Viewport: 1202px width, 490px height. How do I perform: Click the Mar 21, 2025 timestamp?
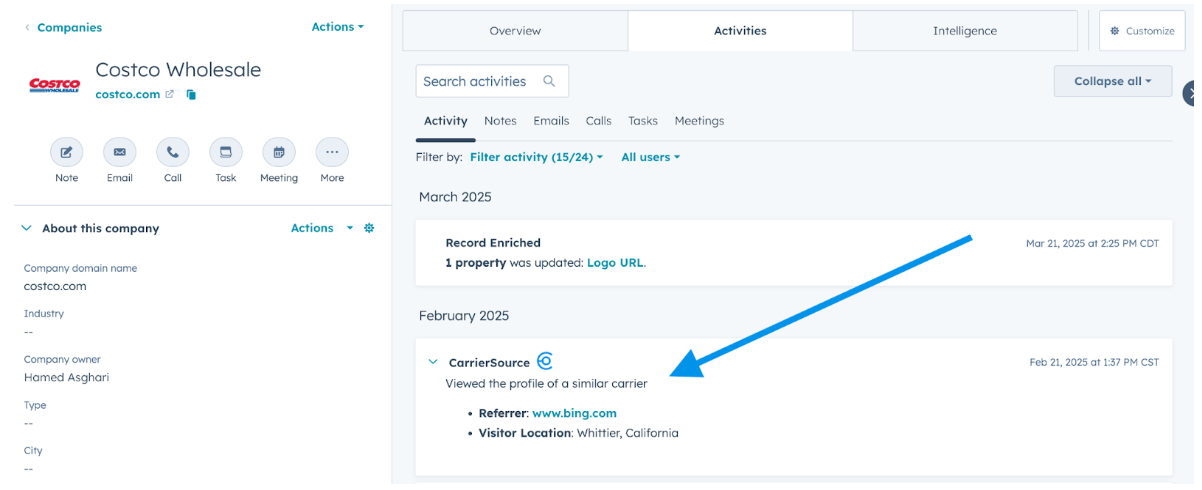[1092, 244]
